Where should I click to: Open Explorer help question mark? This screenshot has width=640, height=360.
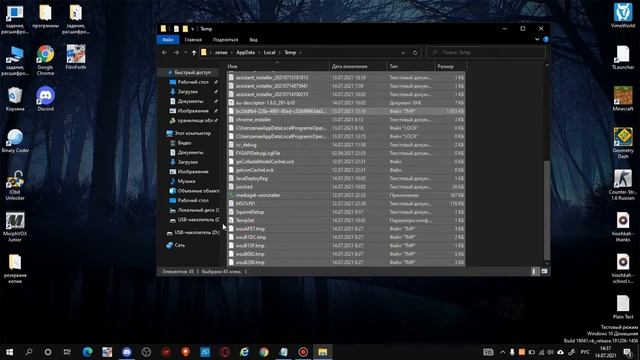pos(546,40)
